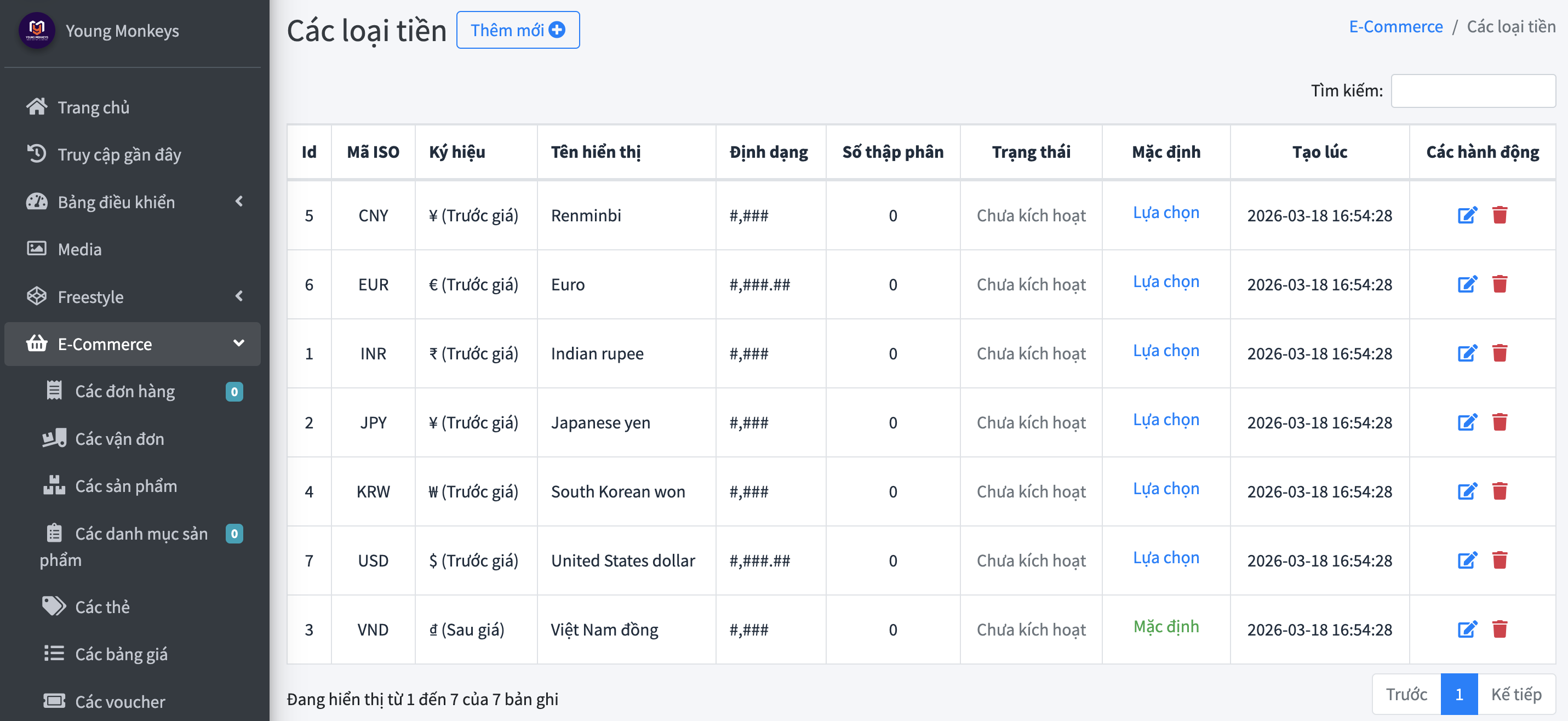Set JPY as default via Lựa chọn

1166,420
